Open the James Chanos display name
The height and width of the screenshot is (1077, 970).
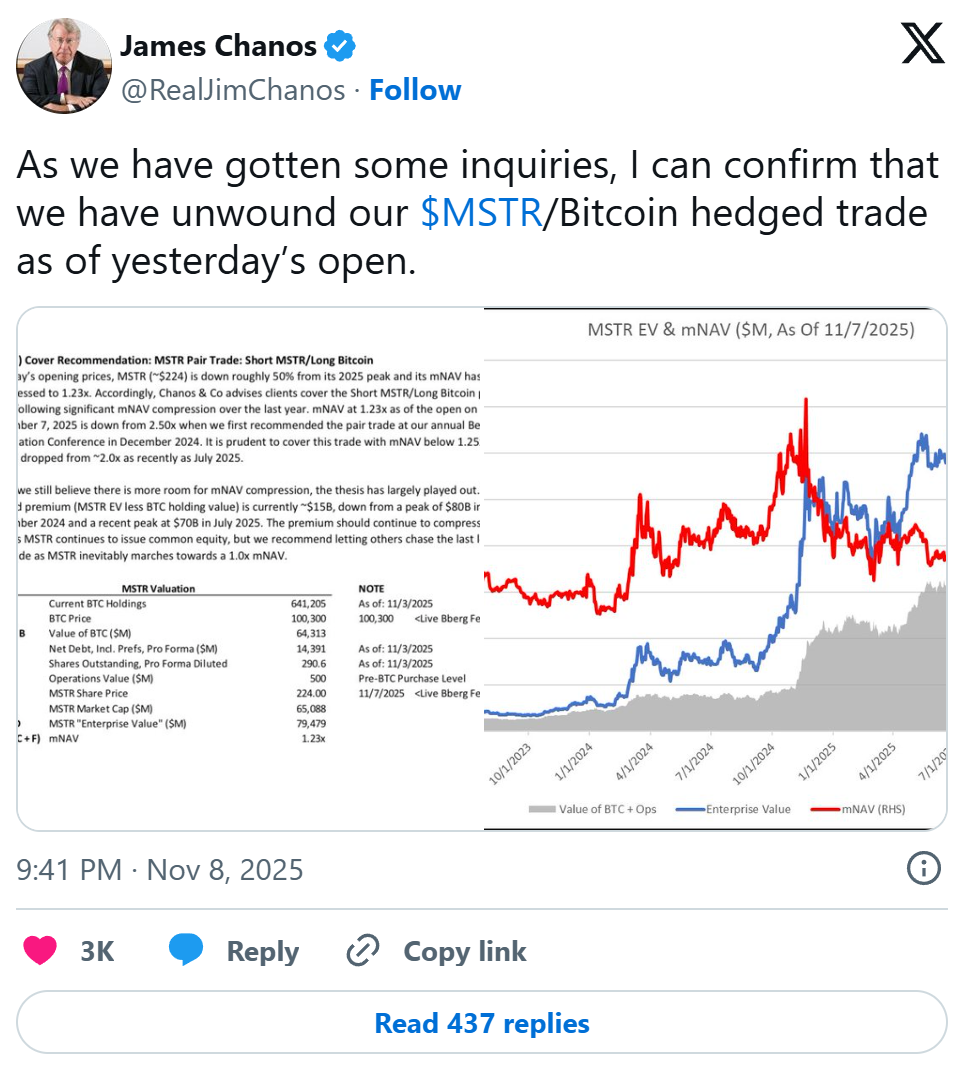point(218,46)
